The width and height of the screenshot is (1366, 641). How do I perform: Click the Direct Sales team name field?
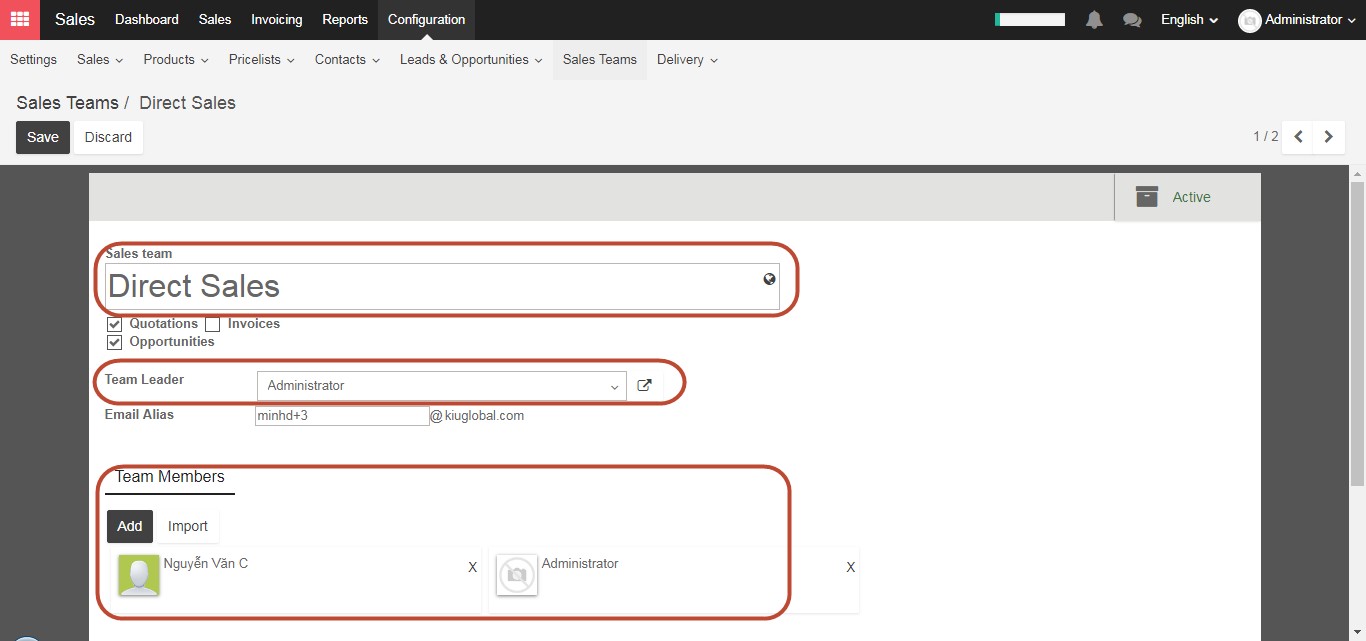[442, 286]
